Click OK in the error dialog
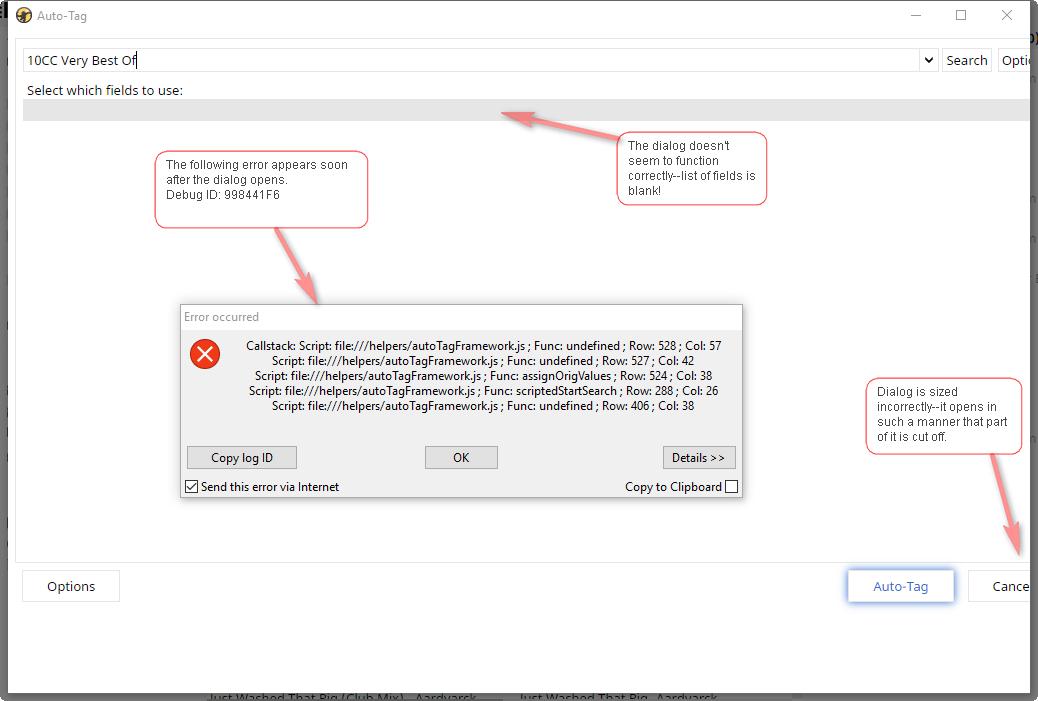This screenshot has height=701, width=1038. pyautogui.click(x=461, y=457)
